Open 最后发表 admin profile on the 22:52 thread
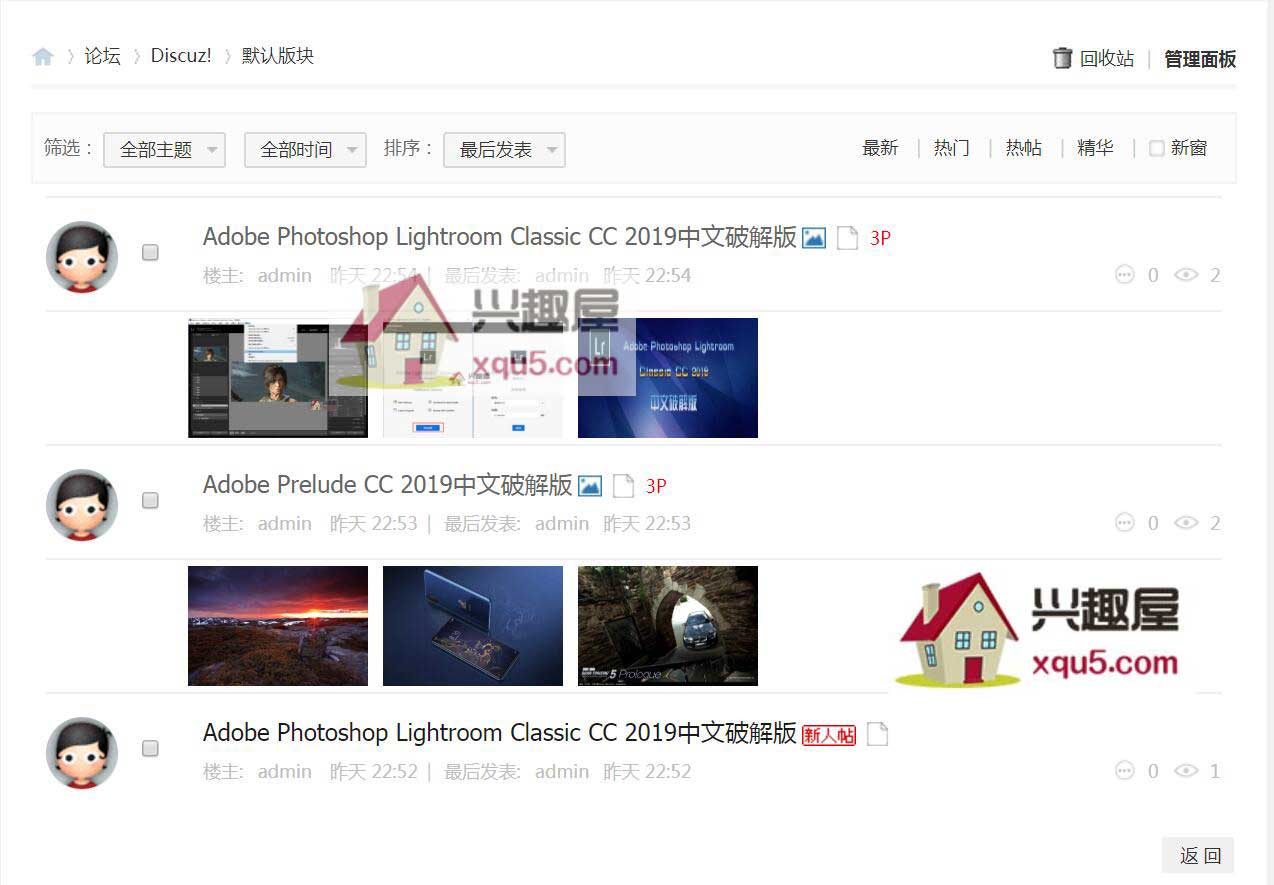Image resolution: width=1274 pixels, height=885 pixels. coord(562,772)
